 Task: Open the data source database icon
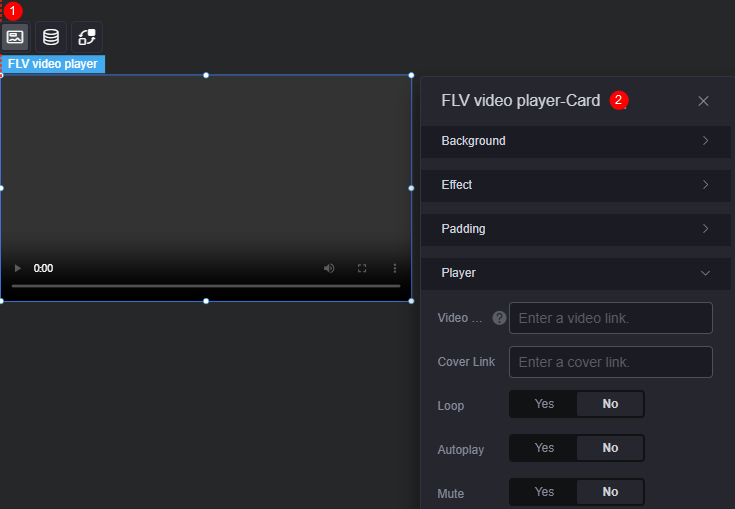(51, 37)
